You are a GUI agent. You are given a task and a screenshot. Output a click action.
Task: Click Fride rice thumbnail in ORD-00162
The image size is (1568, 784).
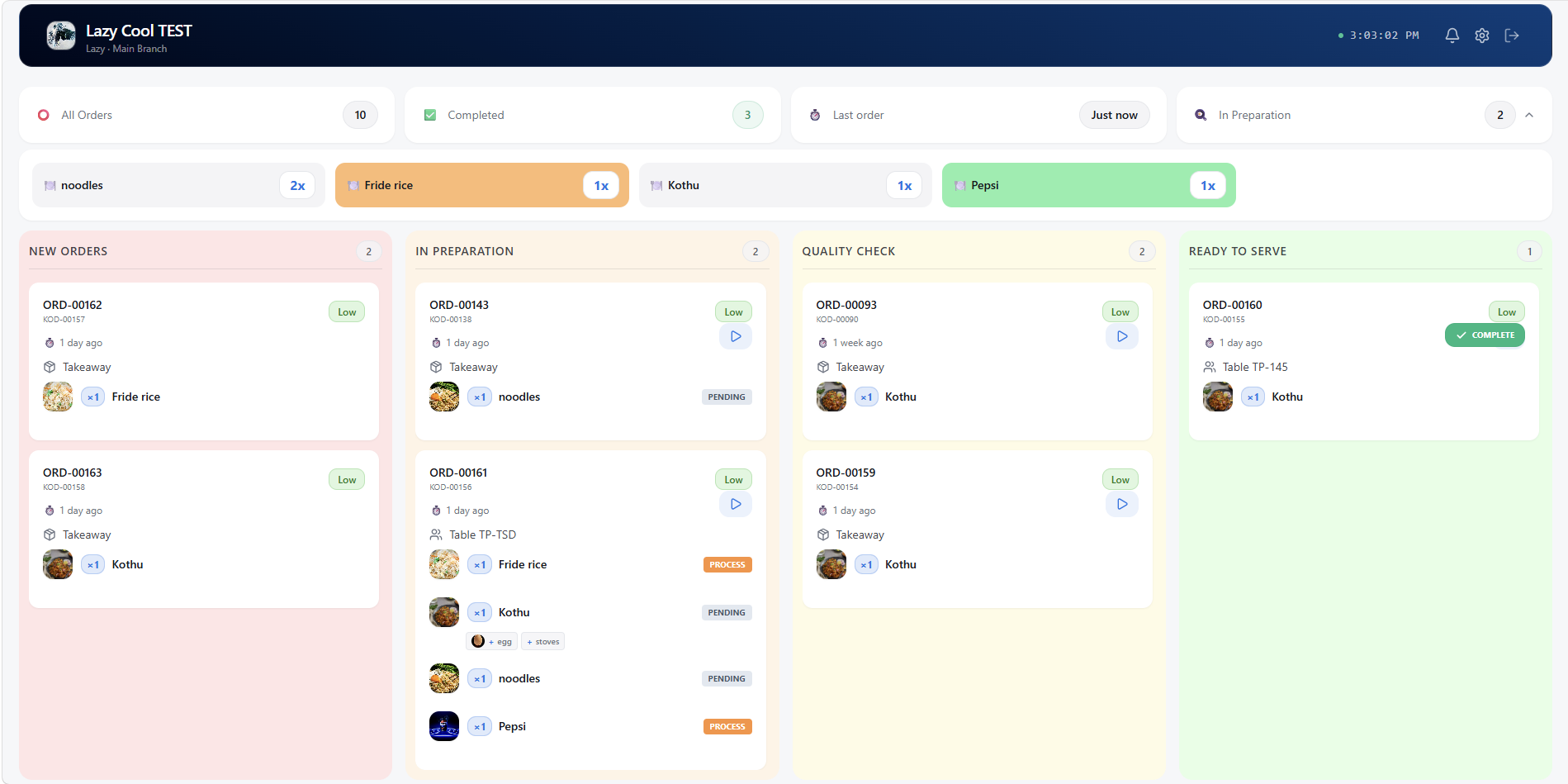pos(58,397)
